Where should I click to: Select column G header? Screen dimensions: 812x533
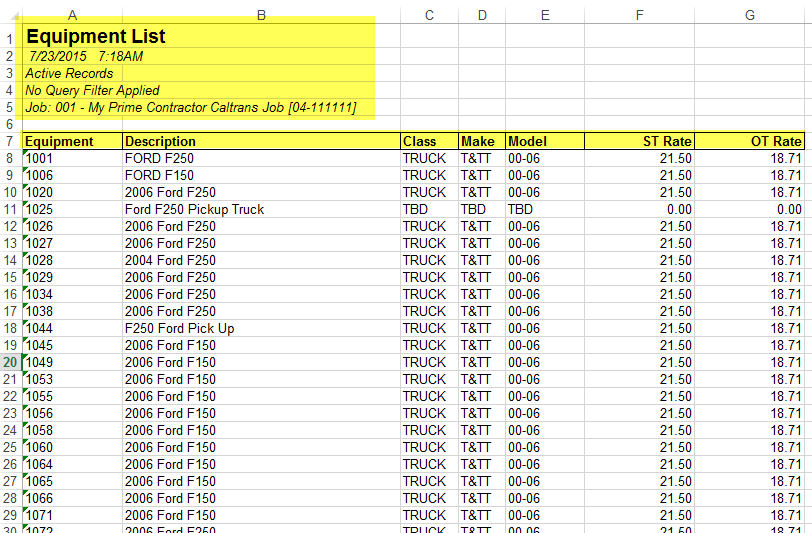click(750, 15)
